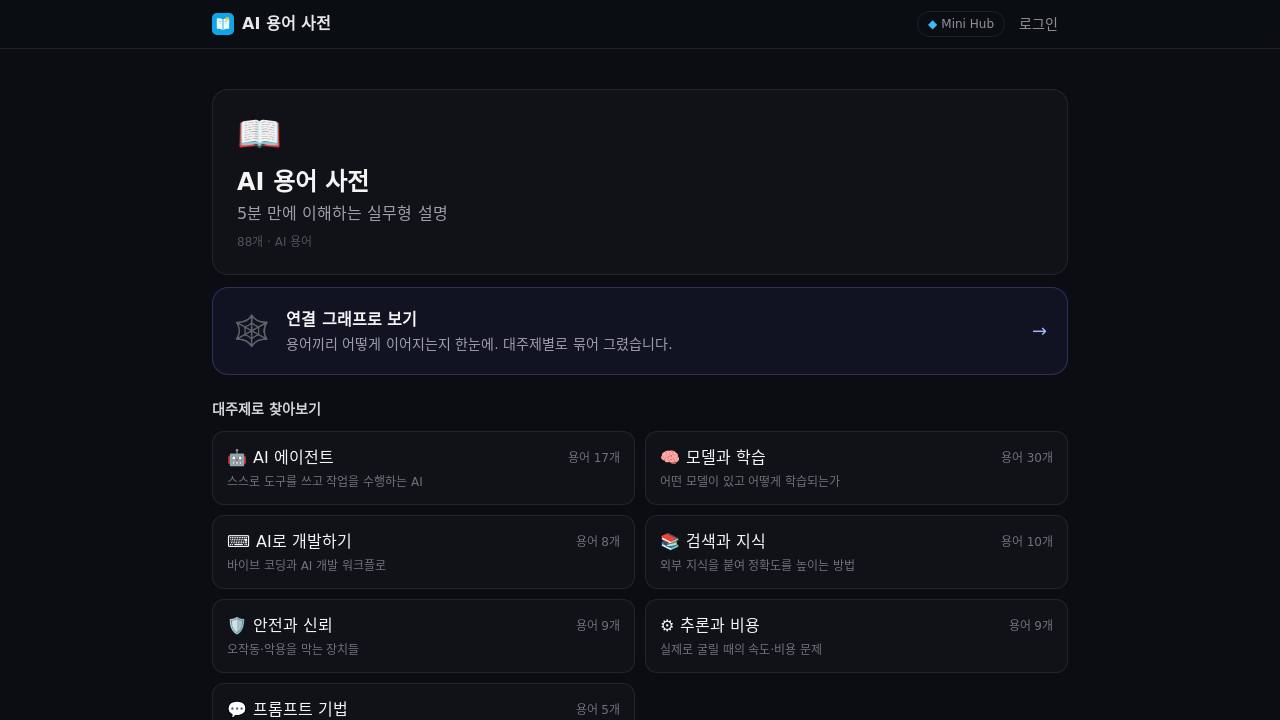This screenshot has height=720, width=1280.
Task: Click the speech bubble icon for 프롬프트 기법
Action: point(237,710)
